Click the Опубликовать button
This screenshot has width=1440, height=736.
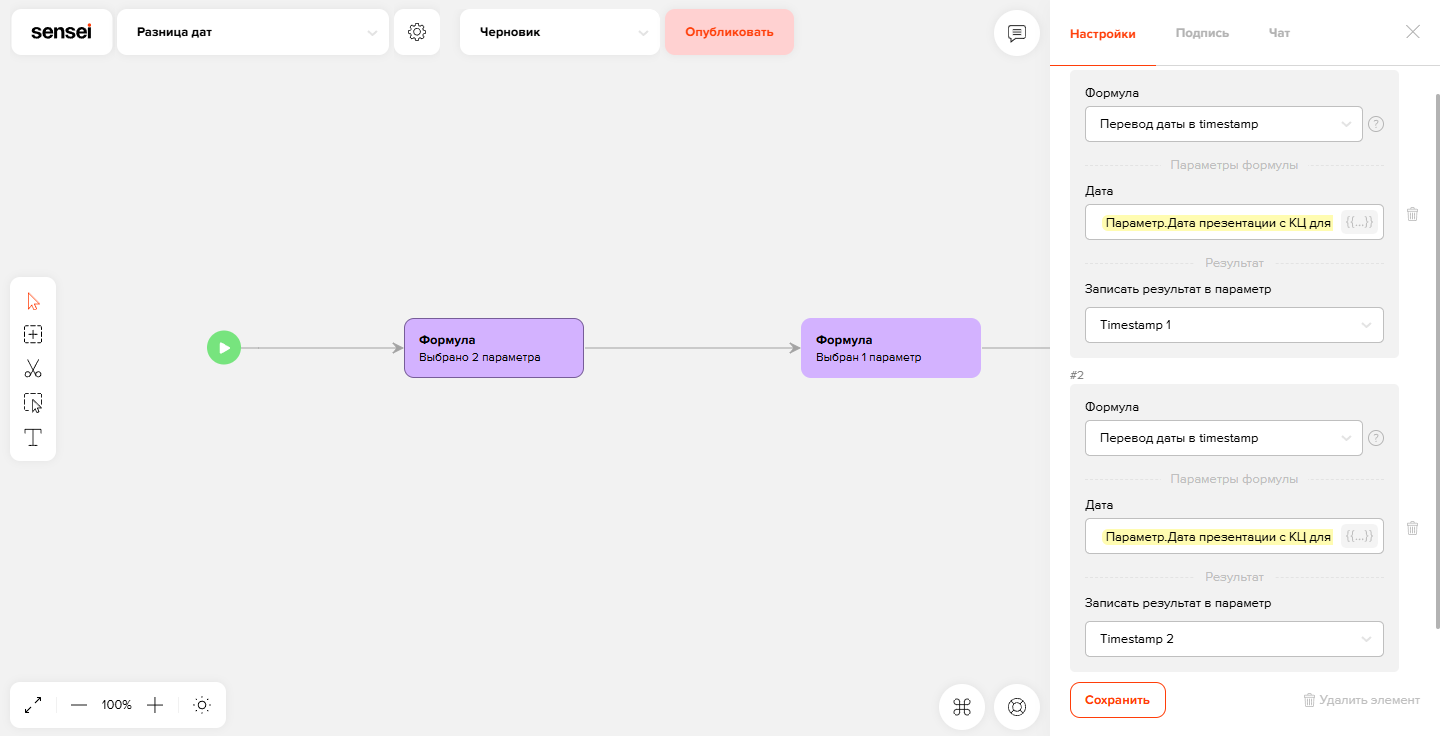coord(729,32)
